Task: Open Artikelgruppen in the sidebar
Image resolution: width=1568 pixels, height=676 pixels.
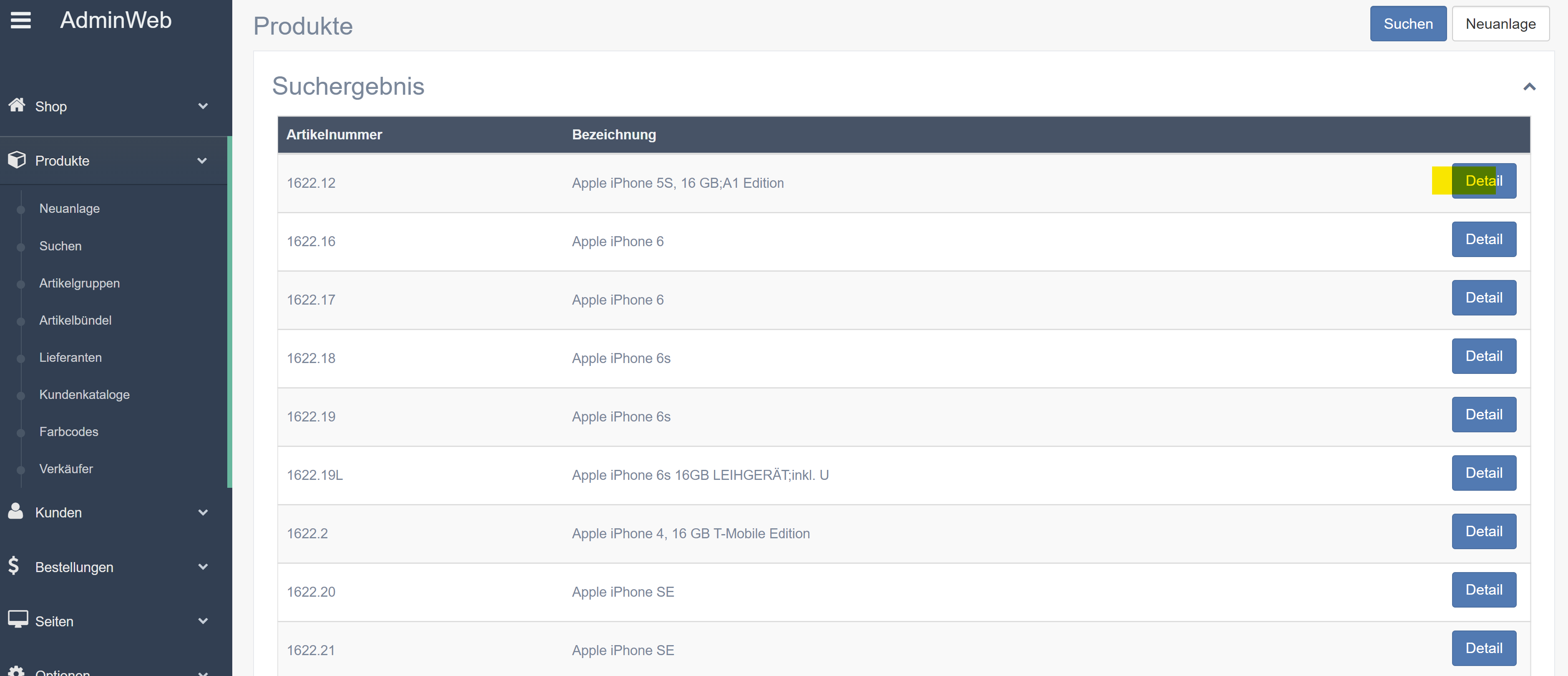Action: tap(79, 283)
